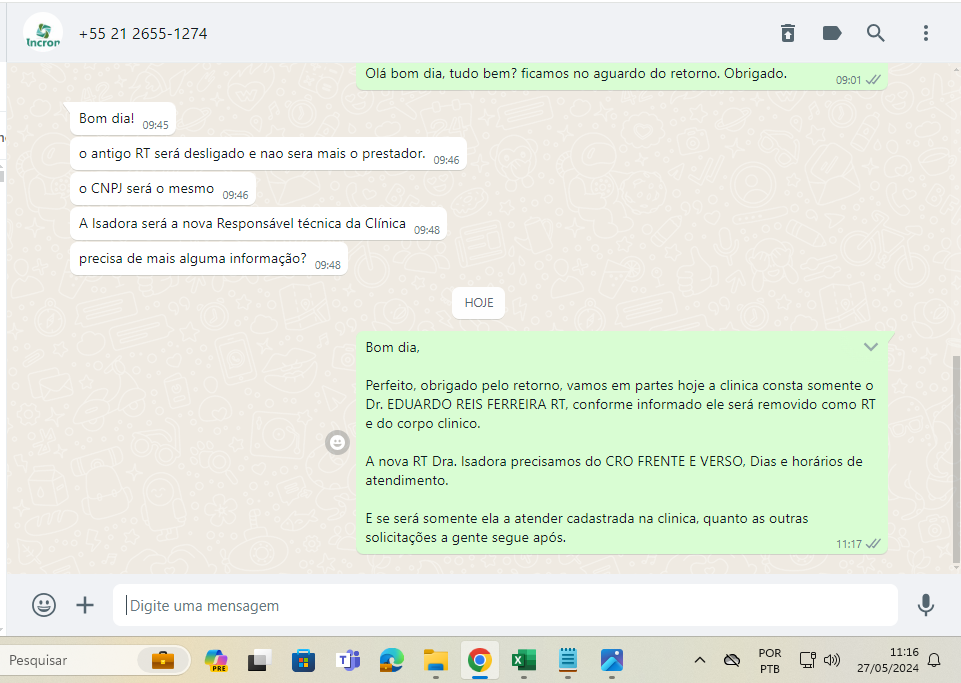Record a voice message with the microphone
Viewport: 961px width, 683px height.
point(925,605)
